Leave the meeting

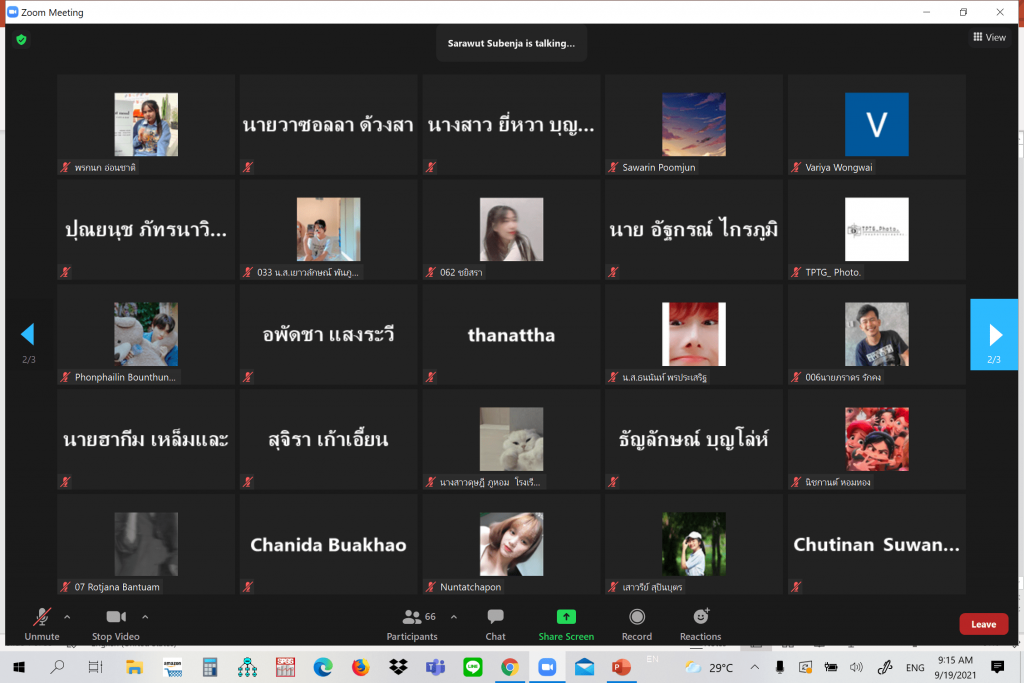click(x=983, y=624)
